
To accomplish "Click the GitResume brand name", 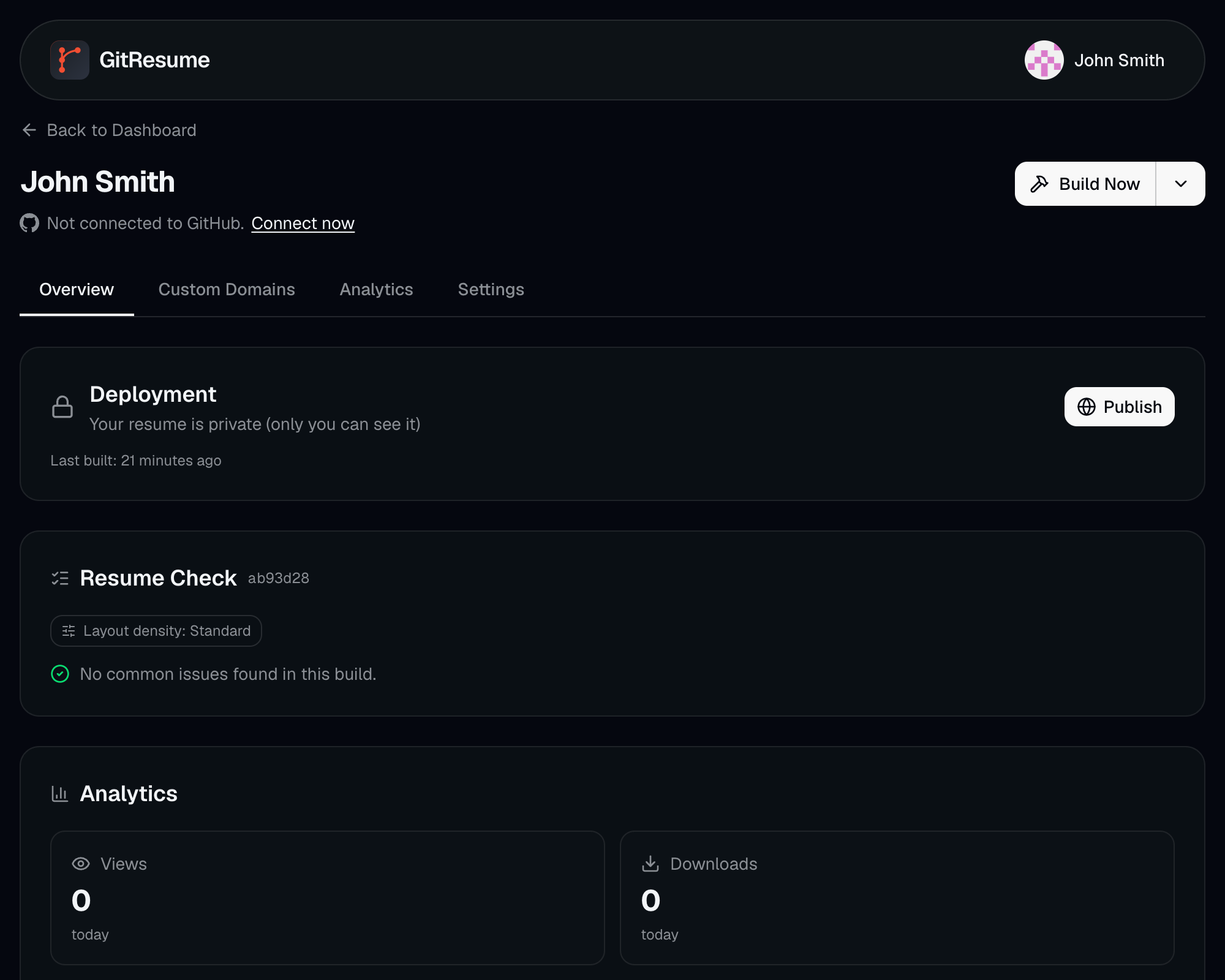I will [154, 60].
